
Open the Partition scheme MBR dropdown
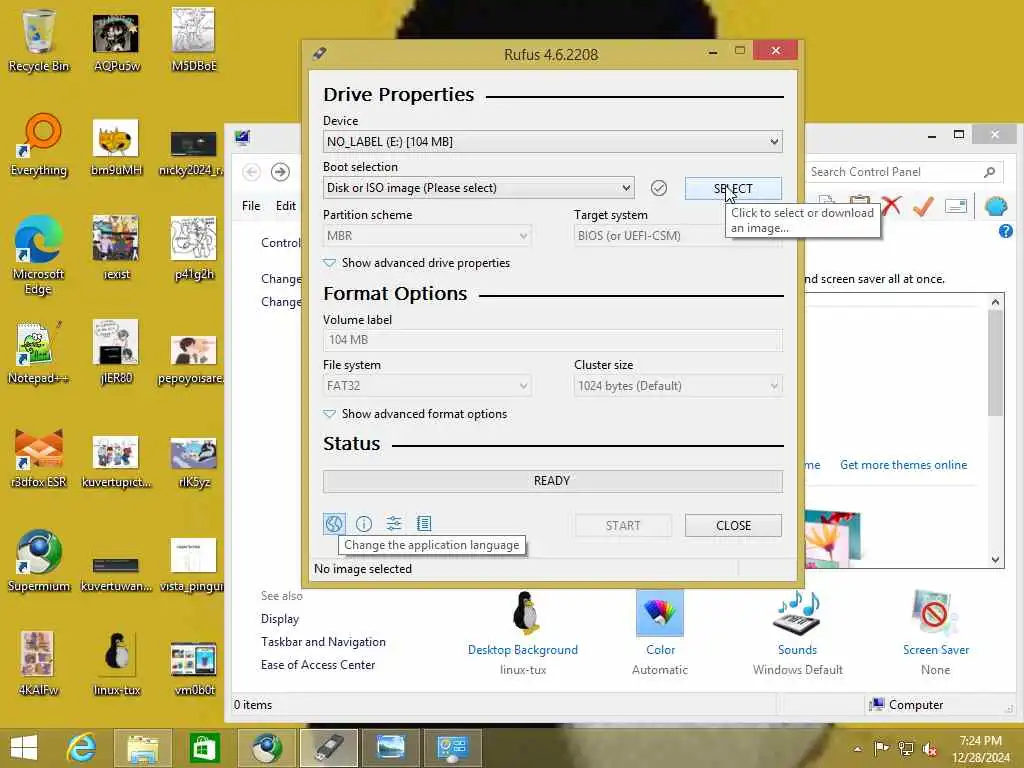pyautogui.click(x=426, y=236)
